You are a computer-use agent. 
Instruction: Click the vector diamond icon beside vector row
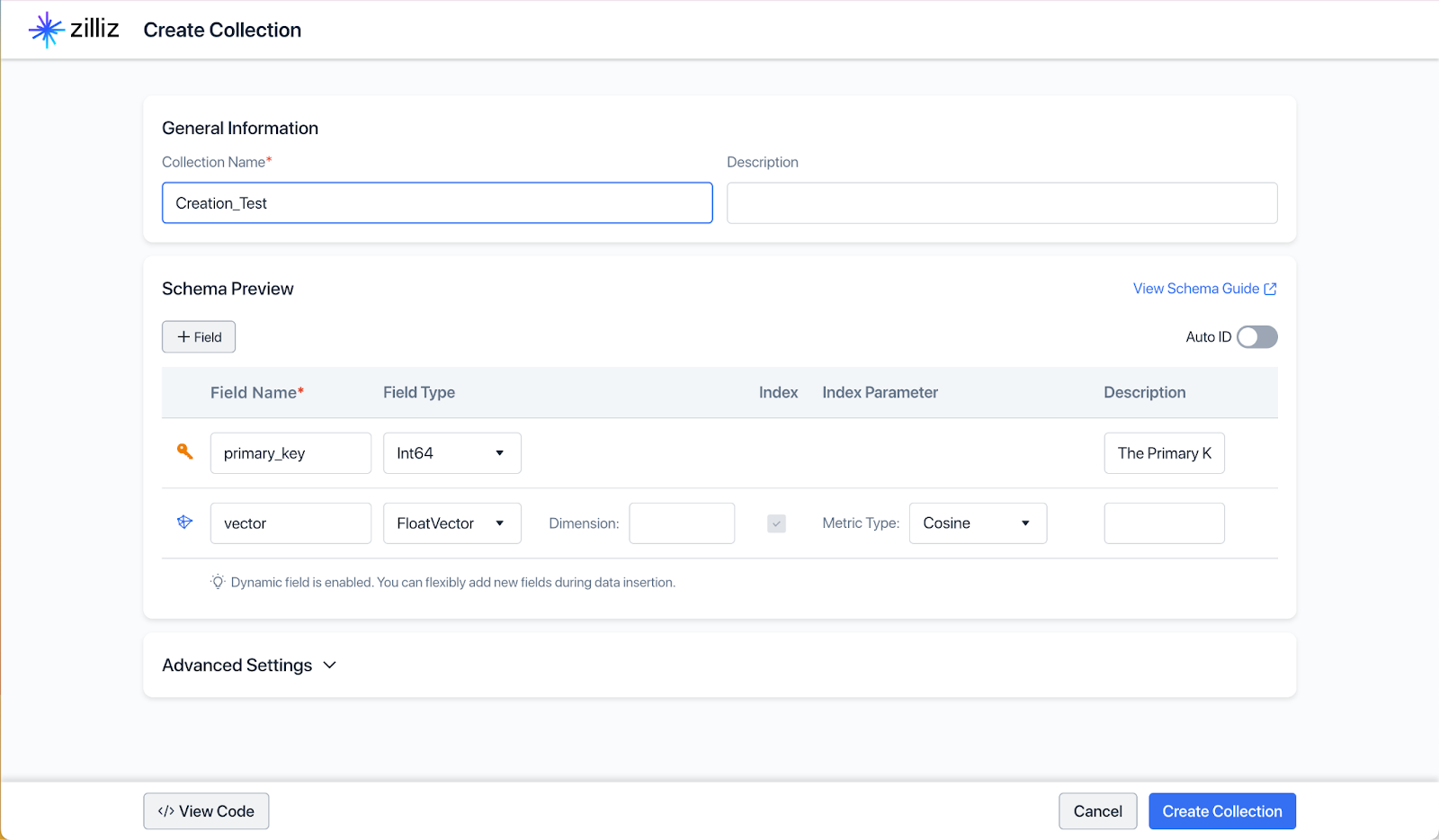pos(184,522)
